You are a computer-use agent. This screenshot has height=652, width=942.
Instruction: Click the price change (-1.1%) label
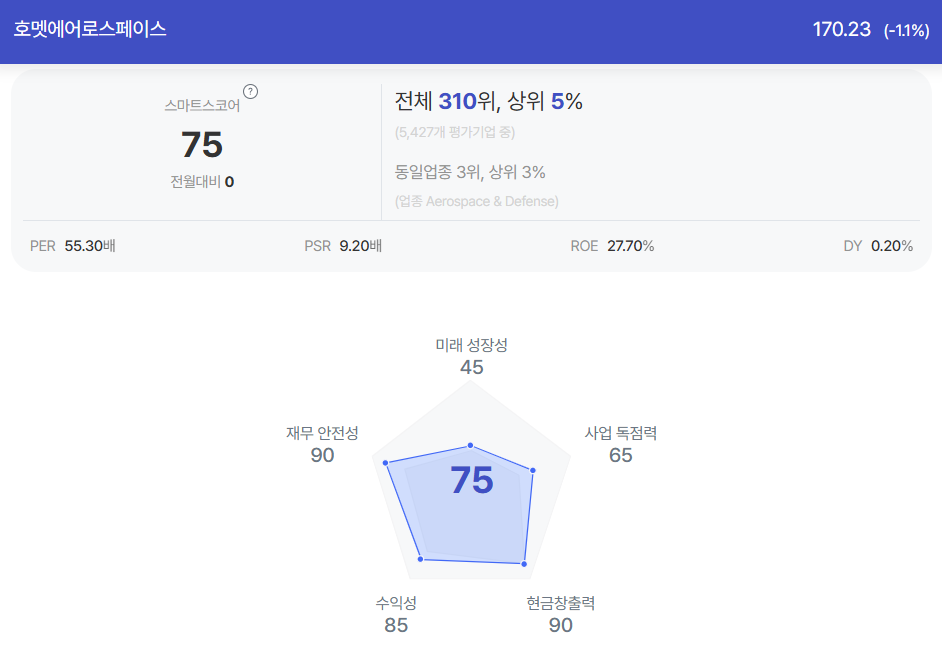(907, 31)
